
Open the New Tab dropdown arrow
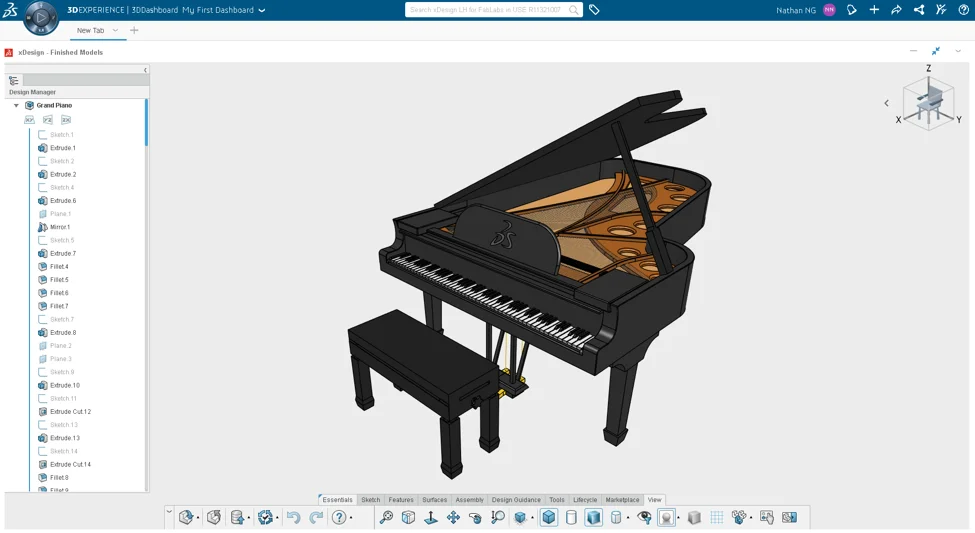click(x=115, y=30)
